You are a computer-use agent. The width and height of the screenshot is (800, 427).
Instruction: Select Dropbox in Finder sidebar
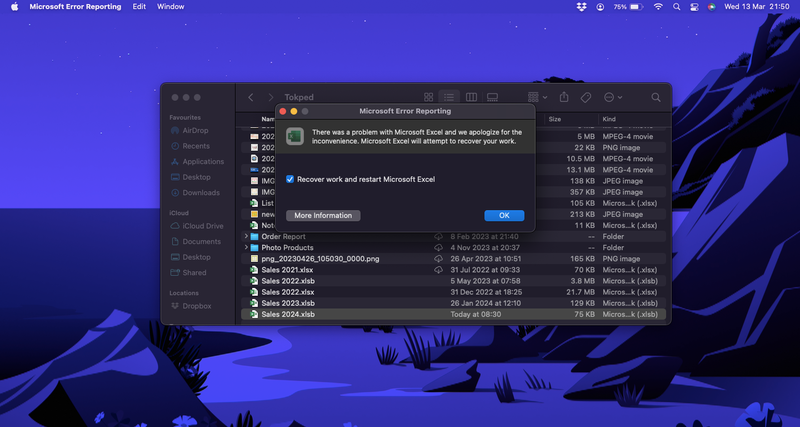196,306
